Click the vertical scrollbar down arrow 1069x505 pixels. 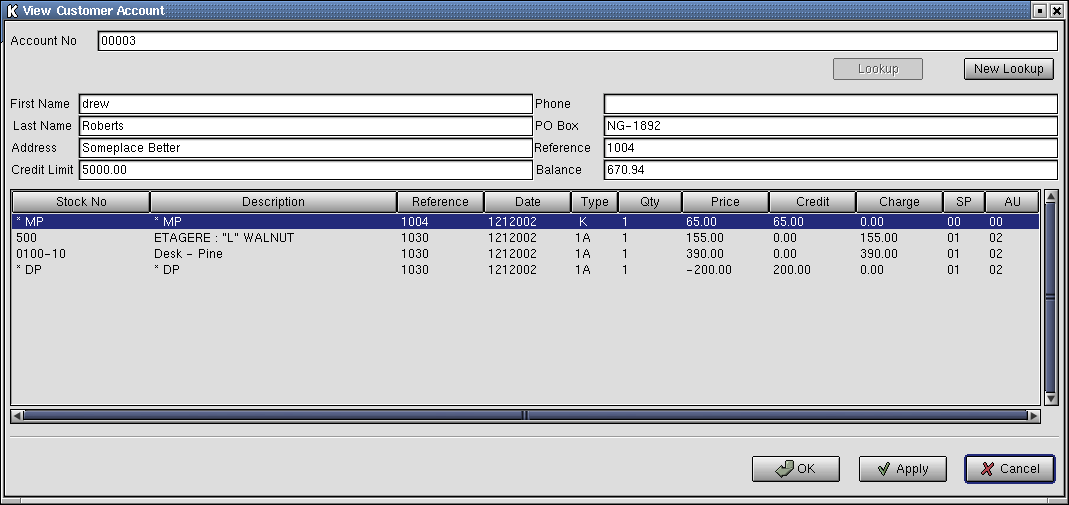(x=1050, y=399)
